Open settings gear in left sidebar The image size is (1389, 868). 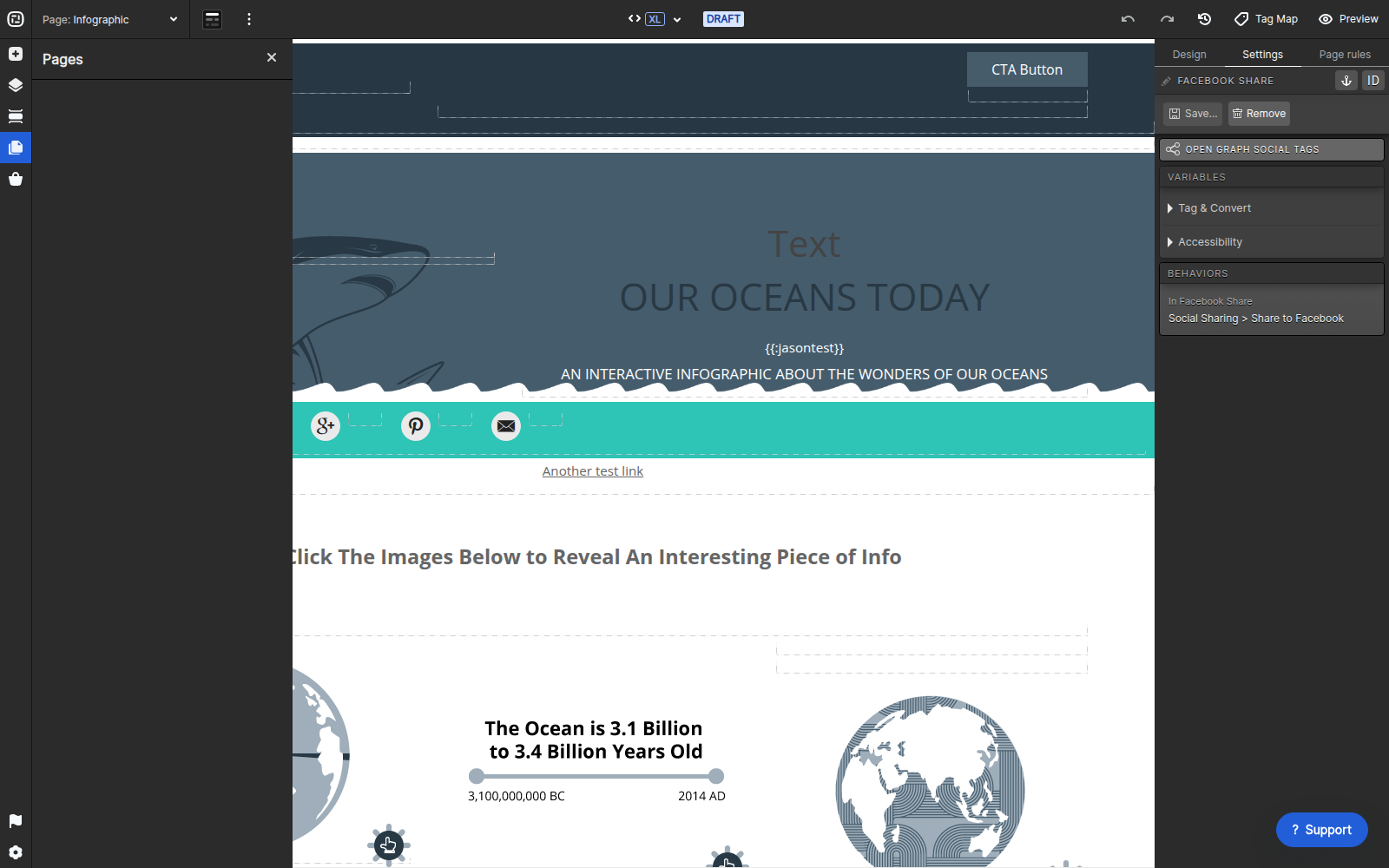[x=16, y=852]
